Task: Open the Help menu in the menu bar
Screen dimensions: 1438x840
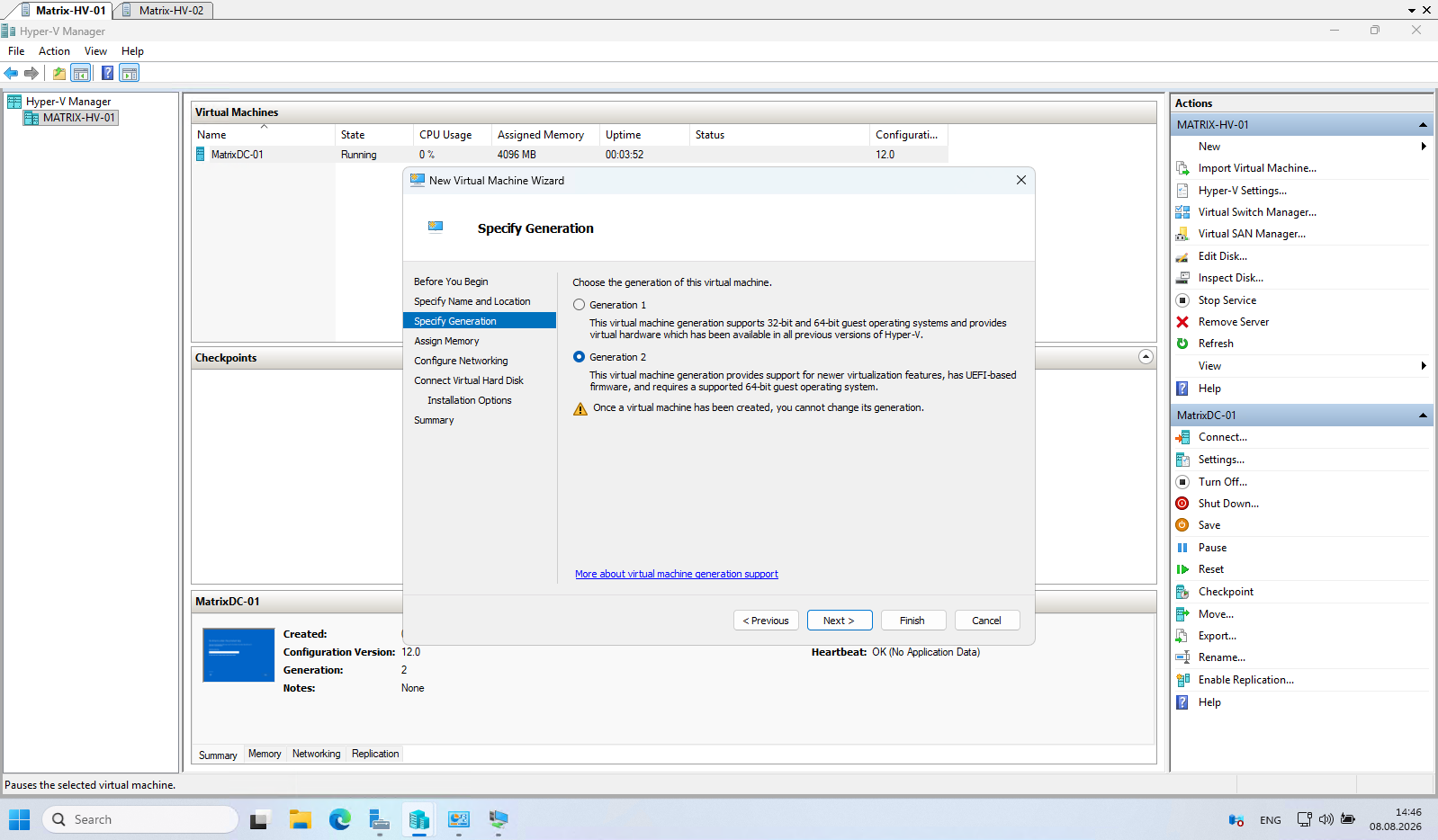Action: (x=132, y=51)
